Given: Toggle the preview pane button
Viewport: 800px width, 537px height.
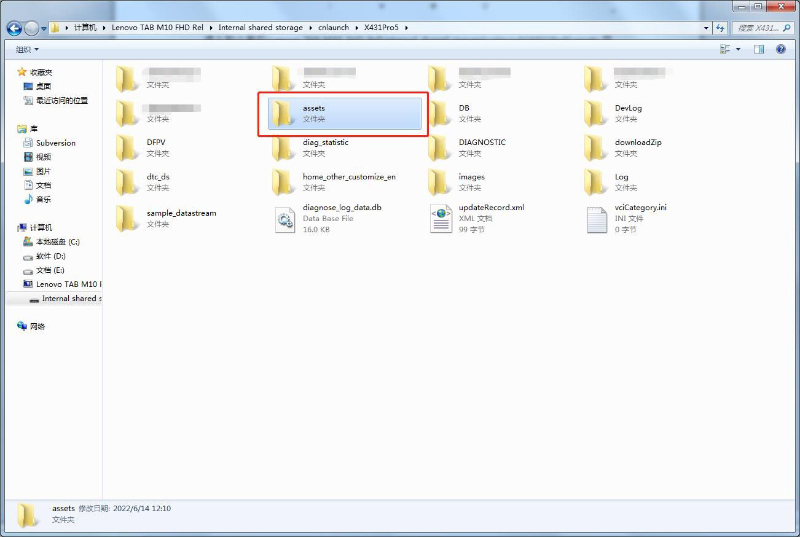Looking at the screenshot, I should pos(760,49).
